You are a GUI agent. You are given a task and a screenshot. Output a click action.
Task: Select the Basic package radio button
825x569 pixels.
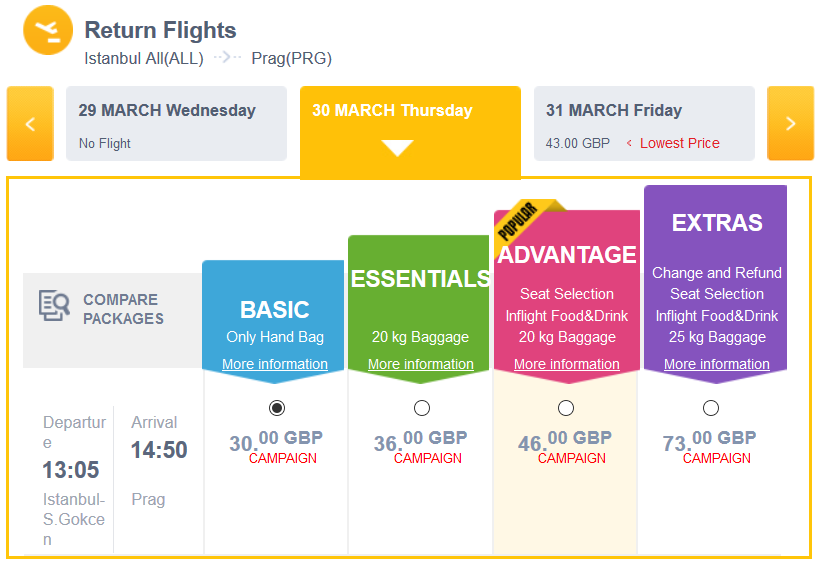(x=277, y=408)
